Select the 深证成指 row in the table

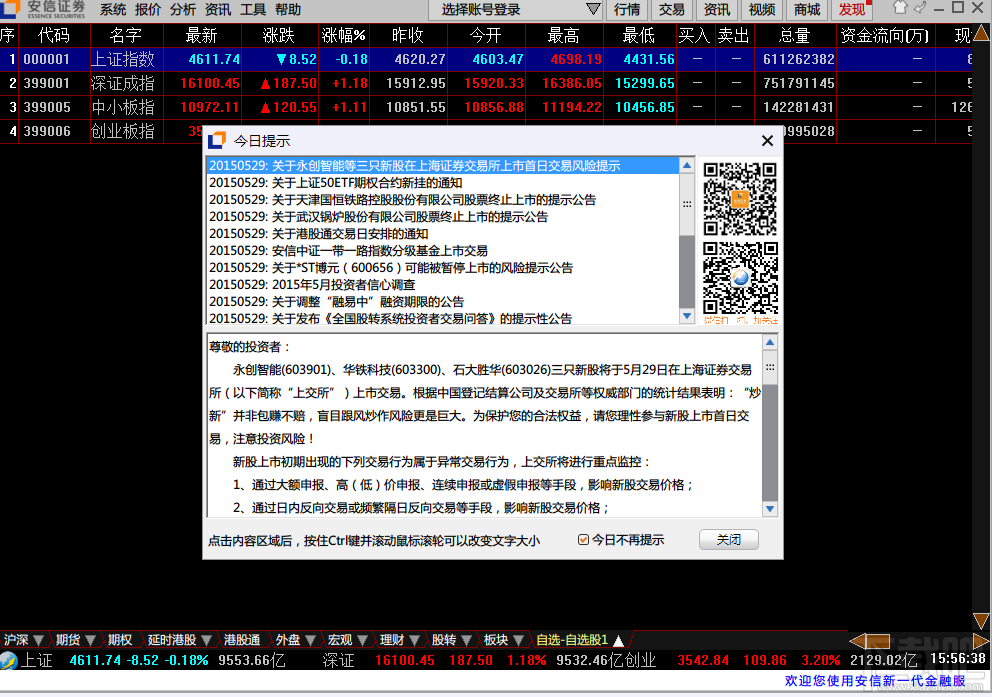(x=486, y=83)
